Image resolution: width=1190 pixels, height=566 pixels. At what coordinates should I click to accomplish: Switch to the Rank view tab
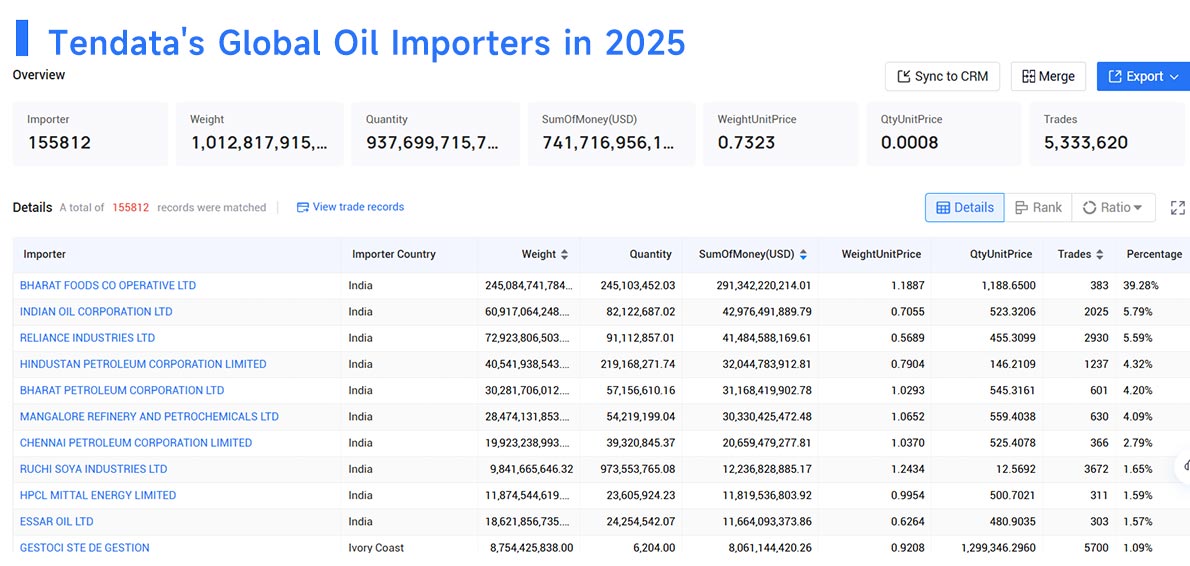1038,207
